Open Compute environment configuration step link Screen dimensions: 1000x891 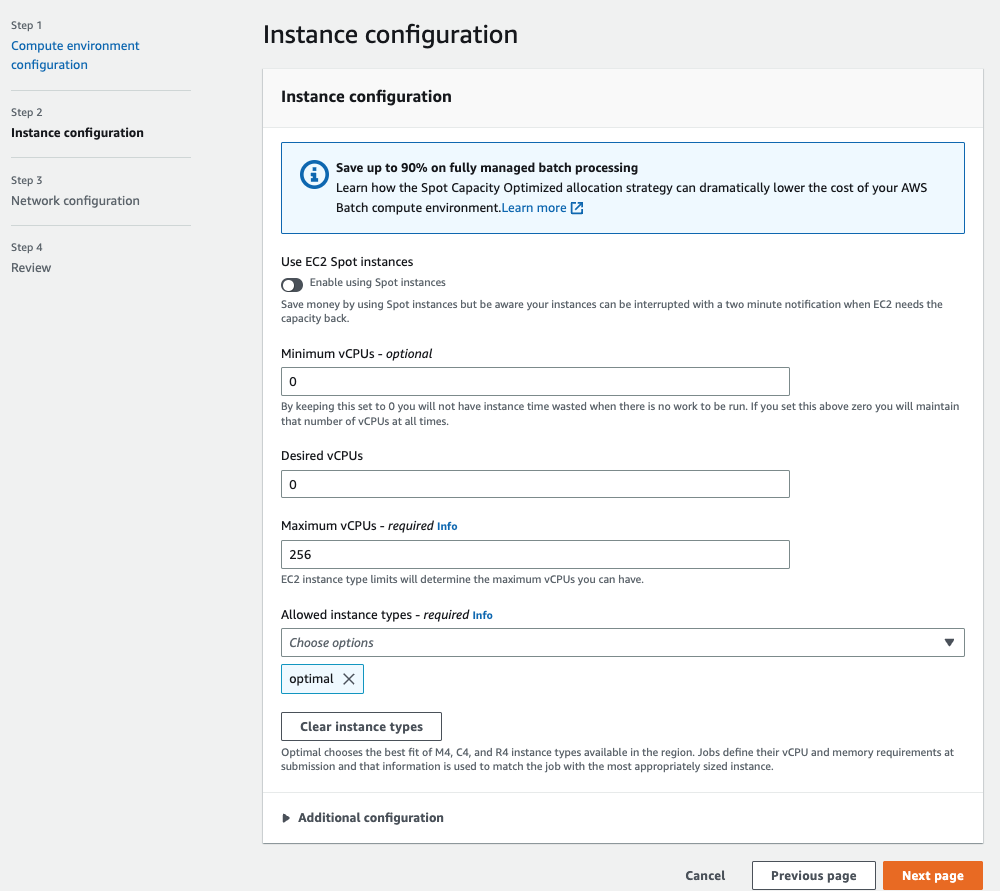coord(75,55)
